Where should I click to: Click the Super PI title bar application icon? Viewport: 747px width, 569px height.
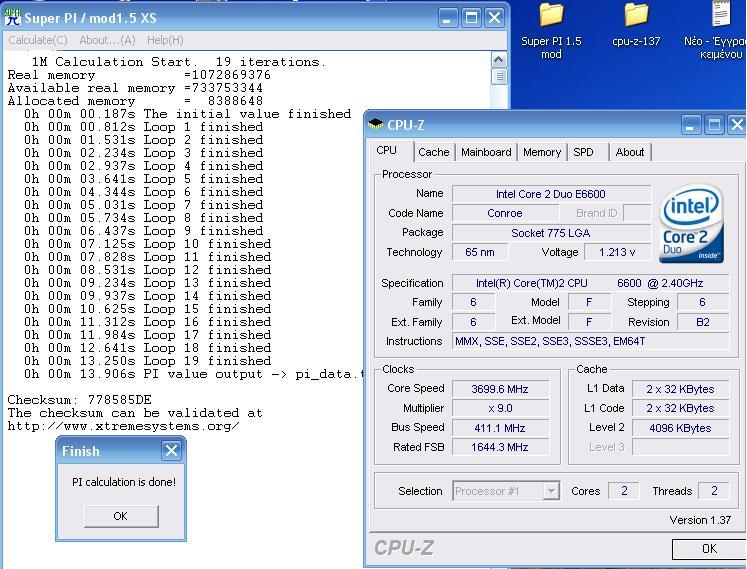click(13, 17)
